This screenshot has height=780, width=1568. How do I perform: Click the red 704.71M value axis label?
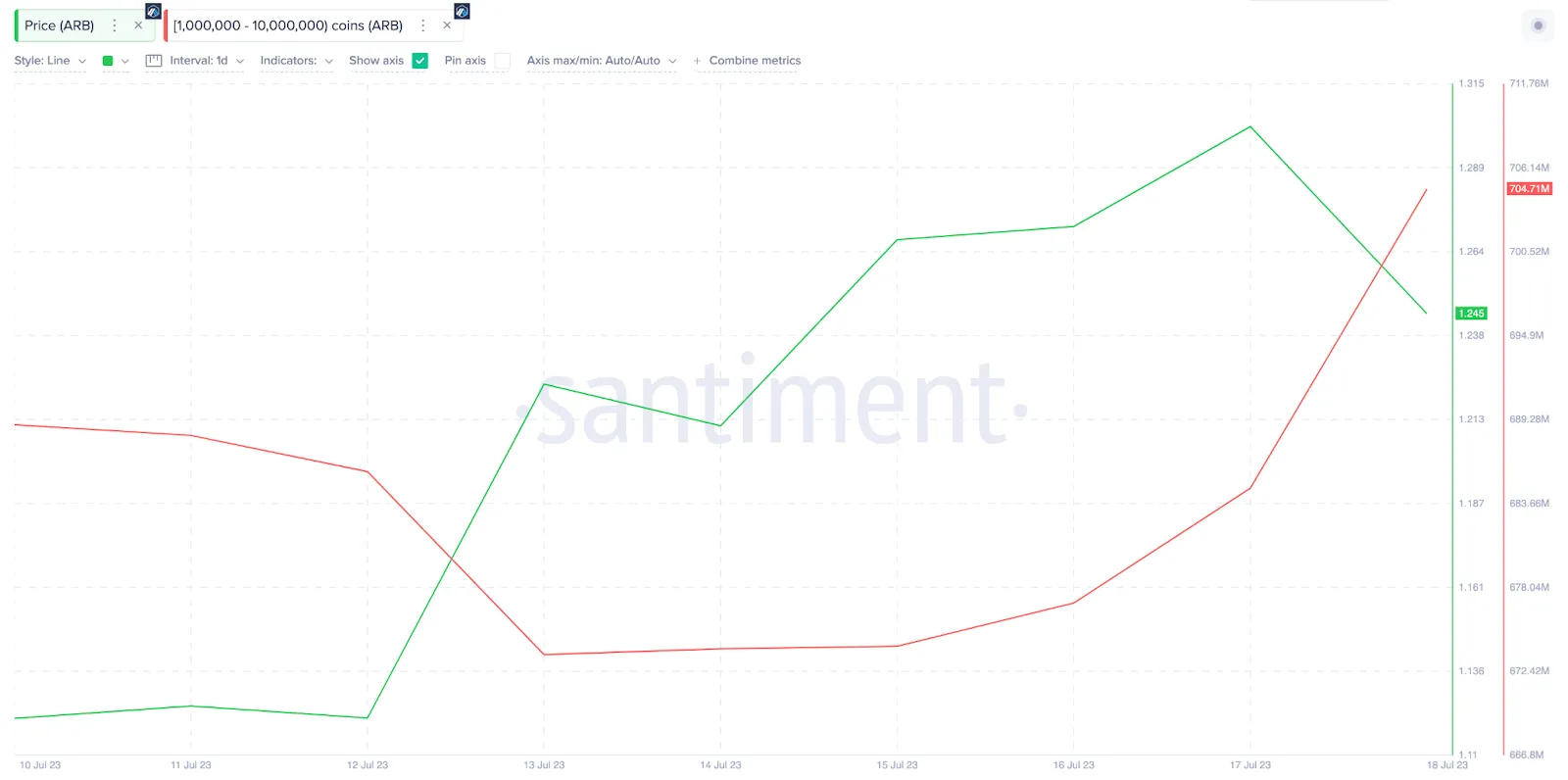(1529, 188)
